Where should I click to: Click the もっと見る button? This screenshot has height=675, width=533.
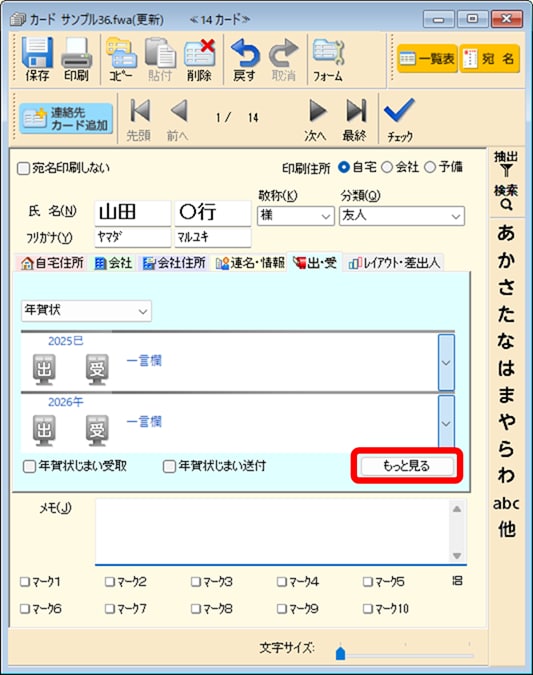407,466
